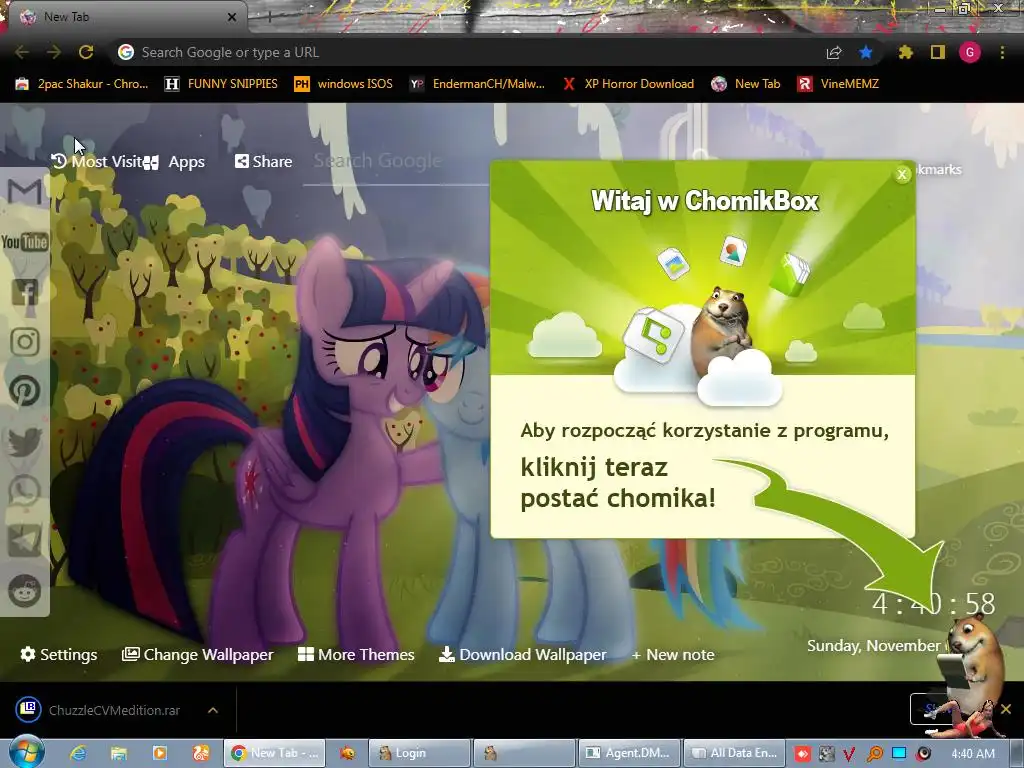Open the Windows Start menu
Image resolution: width=1024 pixels, height=768 pixels.
25,752
